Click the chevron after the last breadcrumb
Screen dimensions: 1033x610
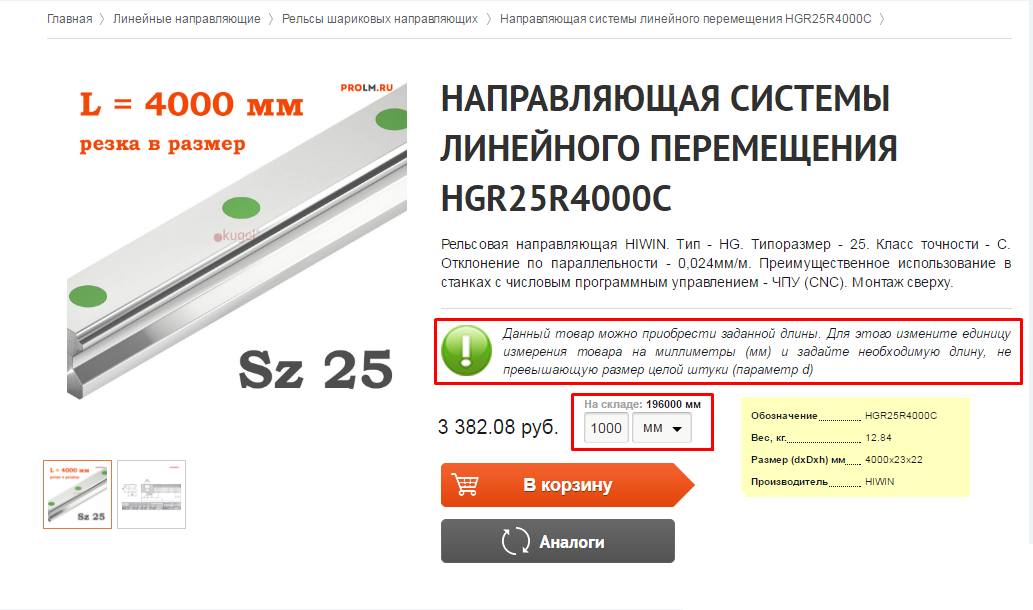pyautogui.click(x=882, y=19)
